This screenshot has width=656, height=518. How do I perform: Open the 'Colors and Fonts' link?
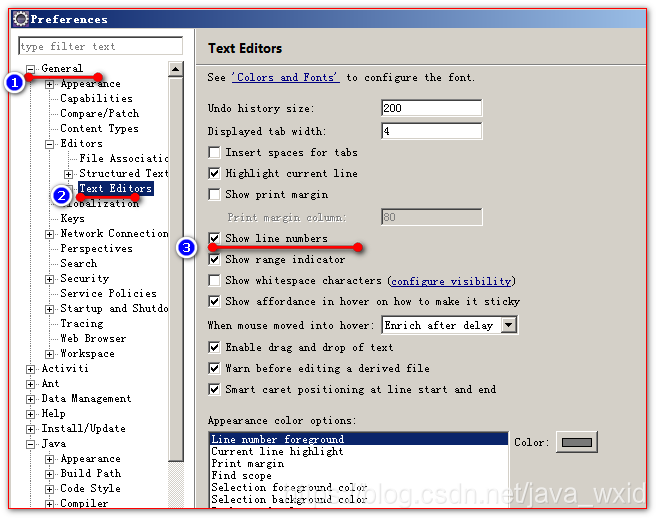pyautogui.click(x=286, y=77)
